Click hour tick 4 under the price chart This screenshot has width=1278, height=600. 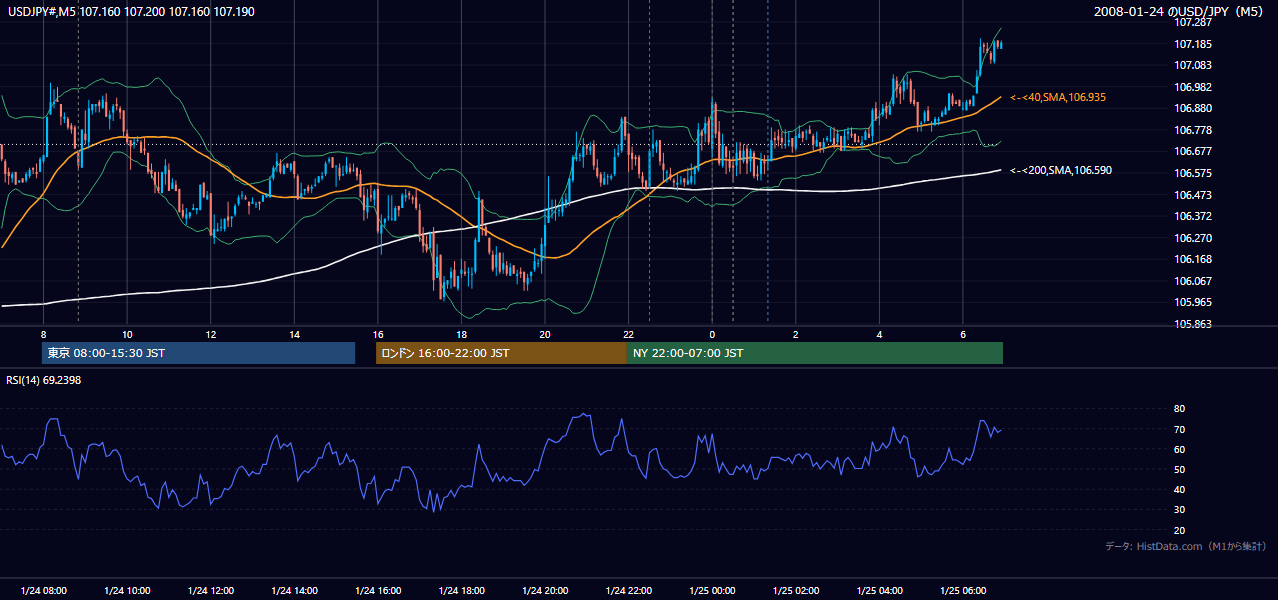880,334
